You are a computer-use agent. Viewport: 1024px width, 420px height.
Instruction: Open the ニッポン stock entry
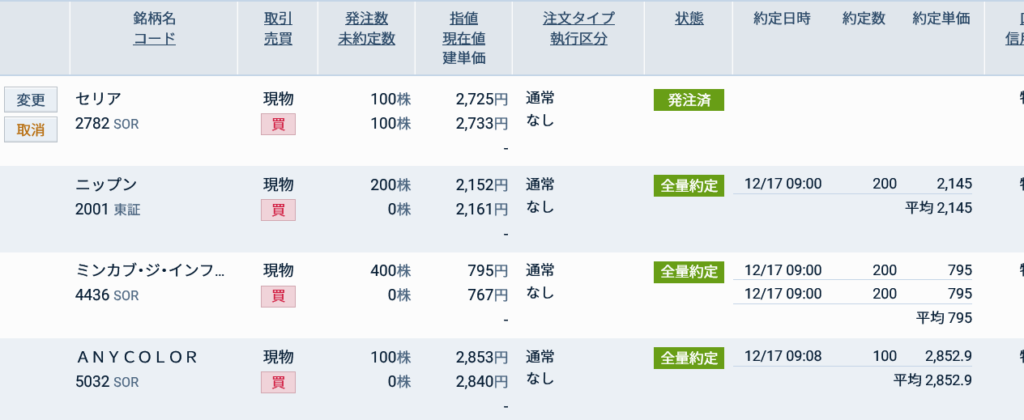(106, 185)
